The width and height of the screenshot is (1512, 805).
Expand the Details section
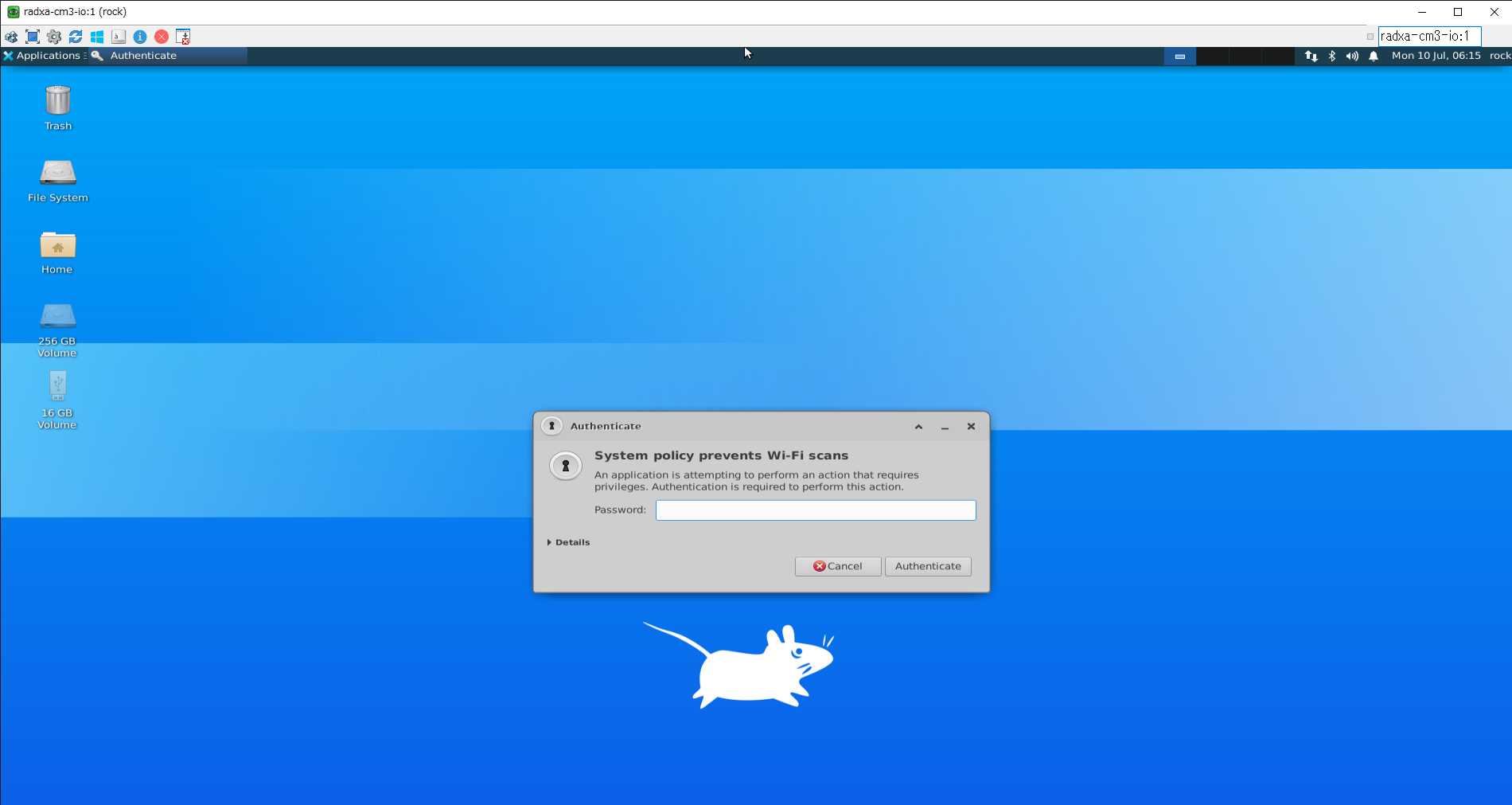click(x=569, y=542)
